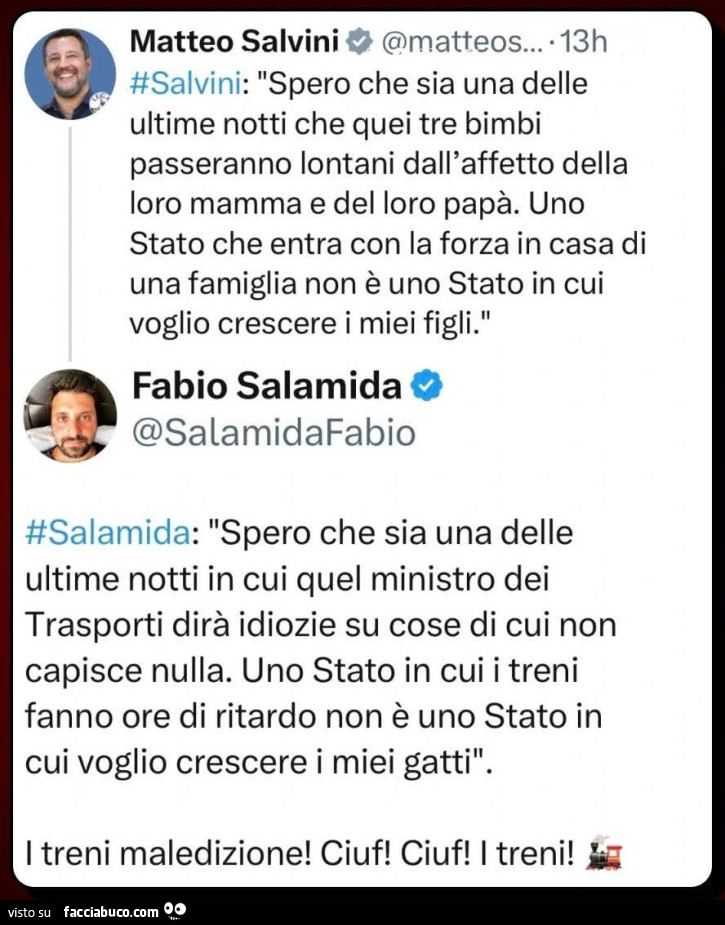Click the facciabuco.com wordmark in the footer
Viewport: 725px width, 925px height.
click(110, 911)
